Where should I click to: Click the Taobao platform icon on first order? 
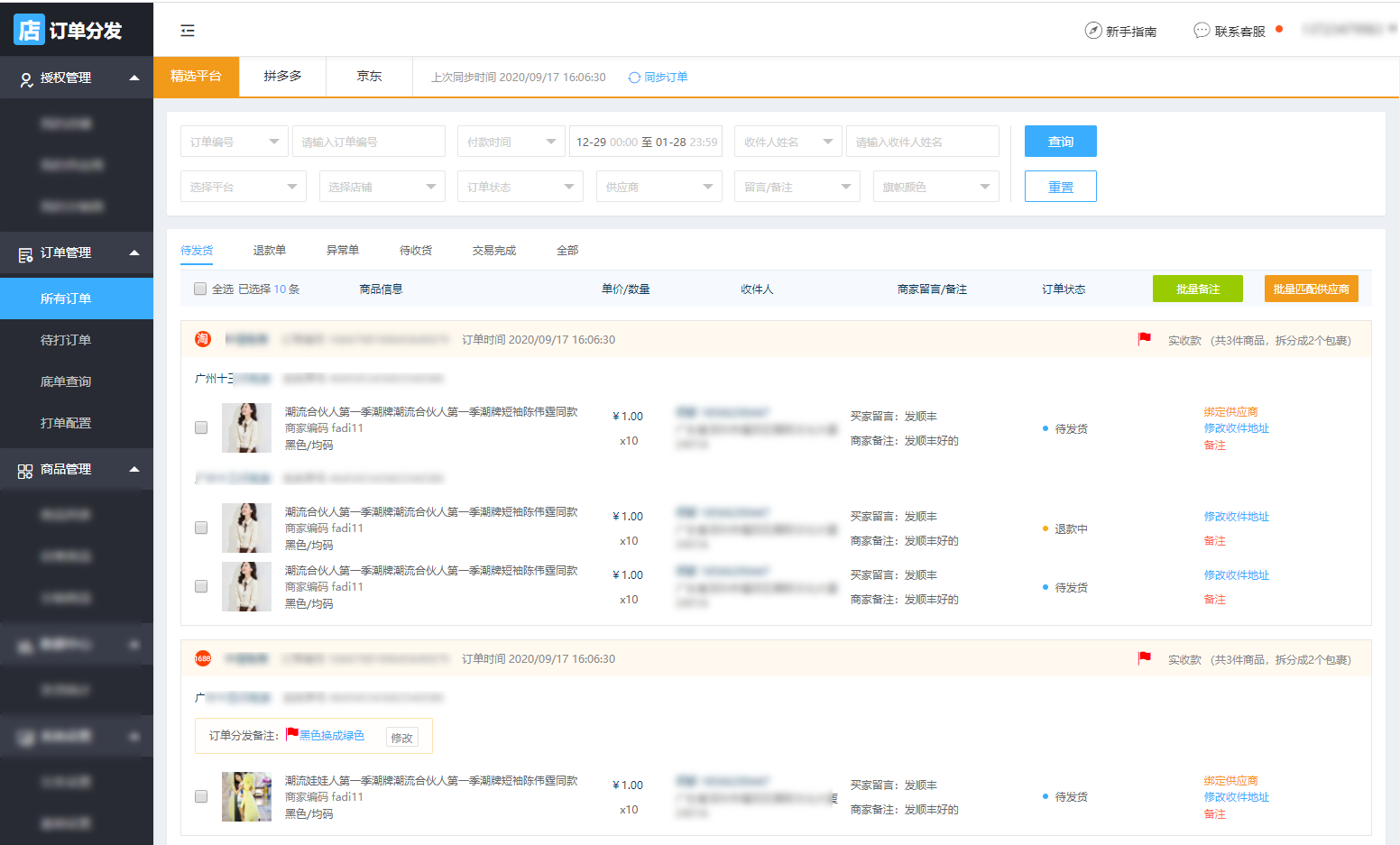[203, 339]
